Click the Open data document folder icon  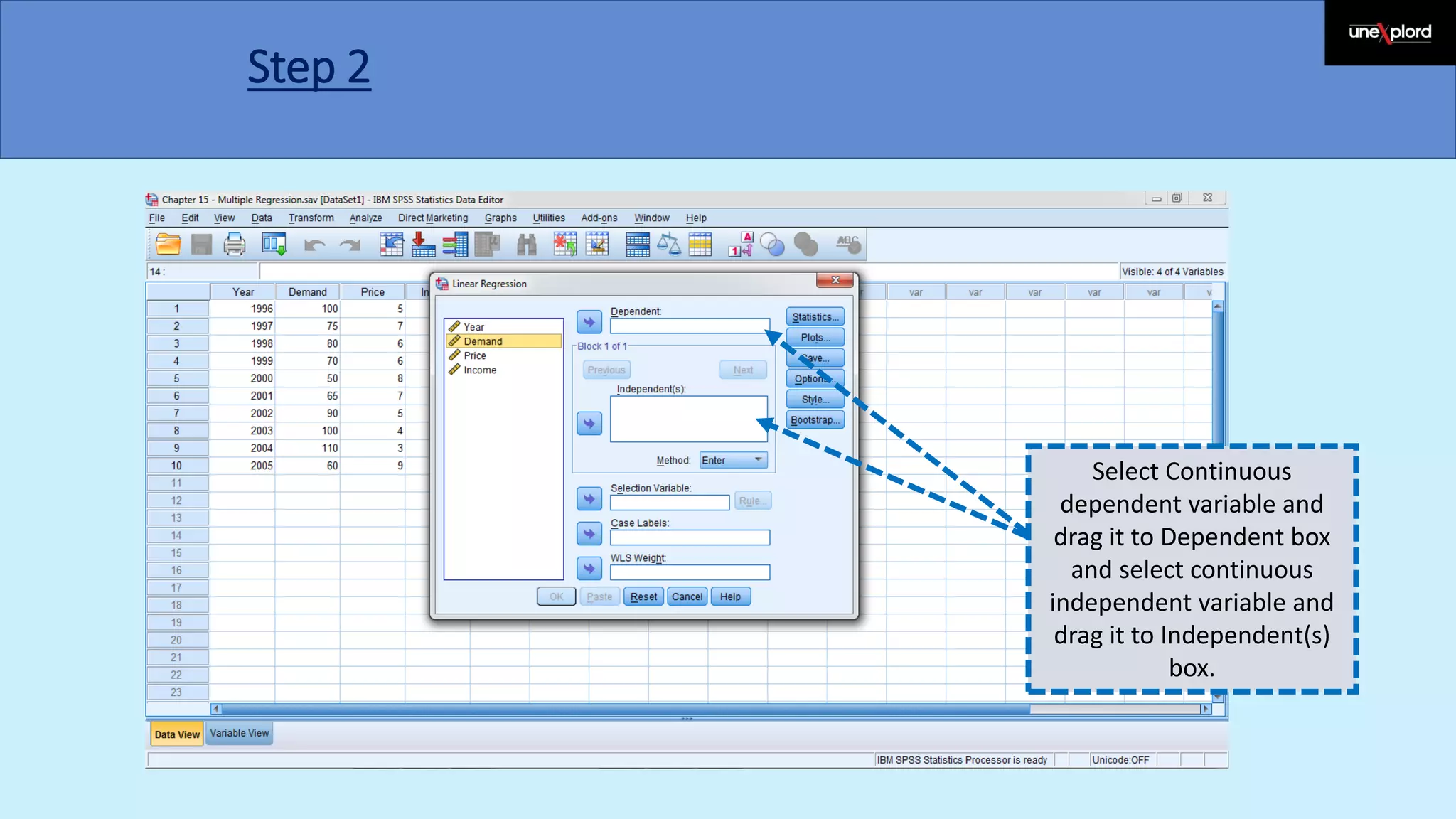168,245
